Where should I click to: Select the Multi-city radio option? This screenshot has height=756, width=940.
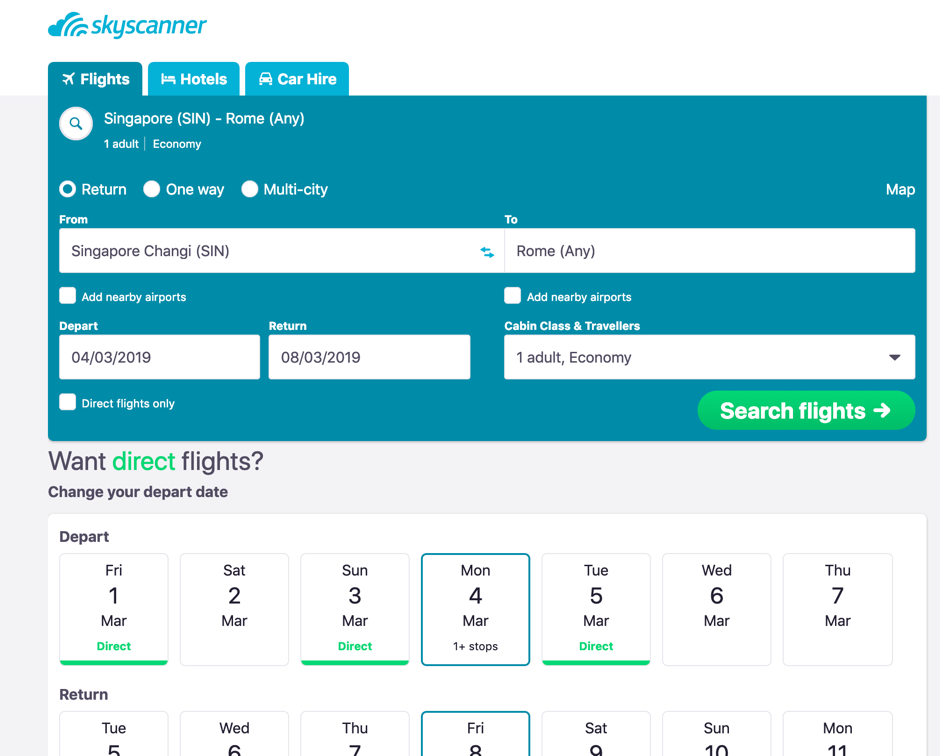(x=250, y=189)
